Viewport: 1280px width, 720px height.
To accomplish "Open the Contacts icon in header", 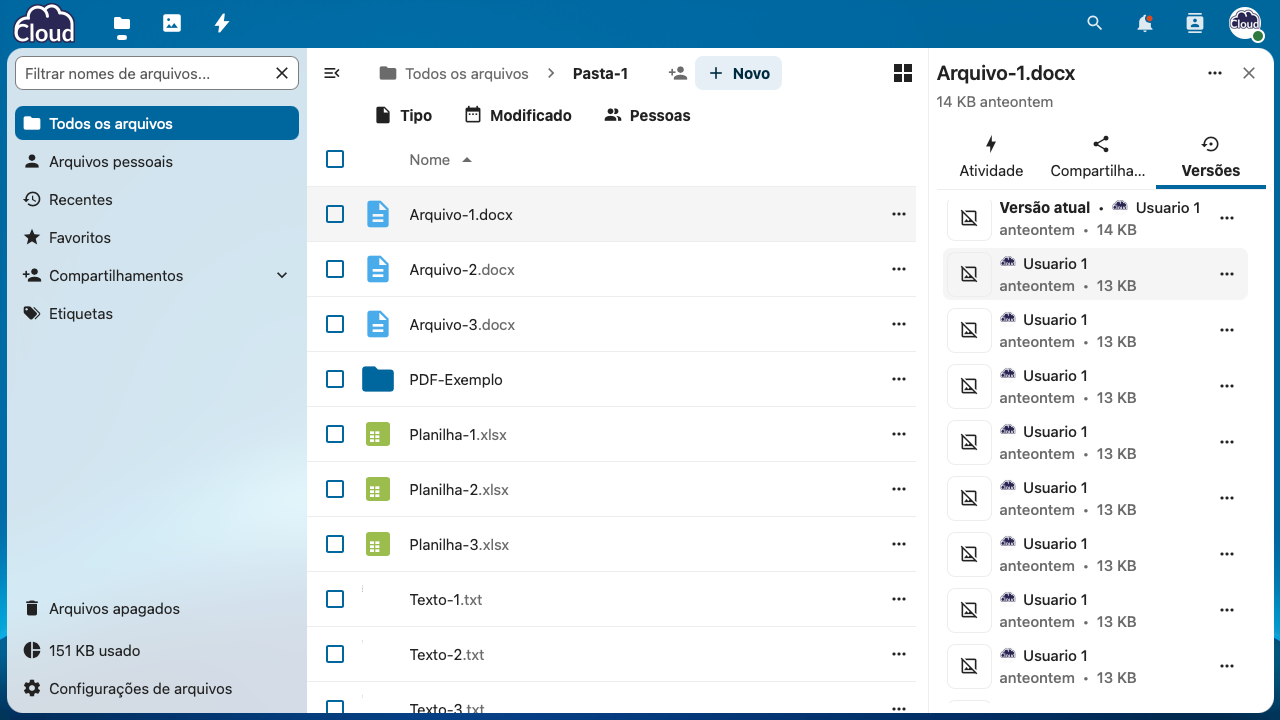I will 1195,23.
